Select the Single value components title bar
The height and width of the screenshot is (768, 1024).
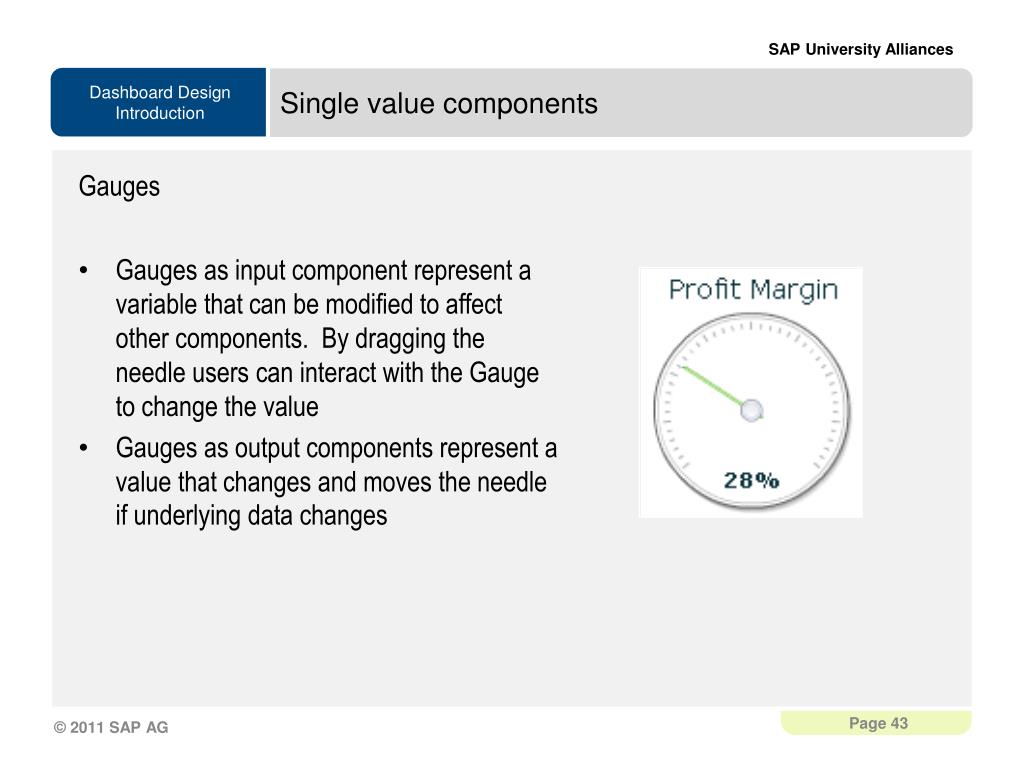620,103
